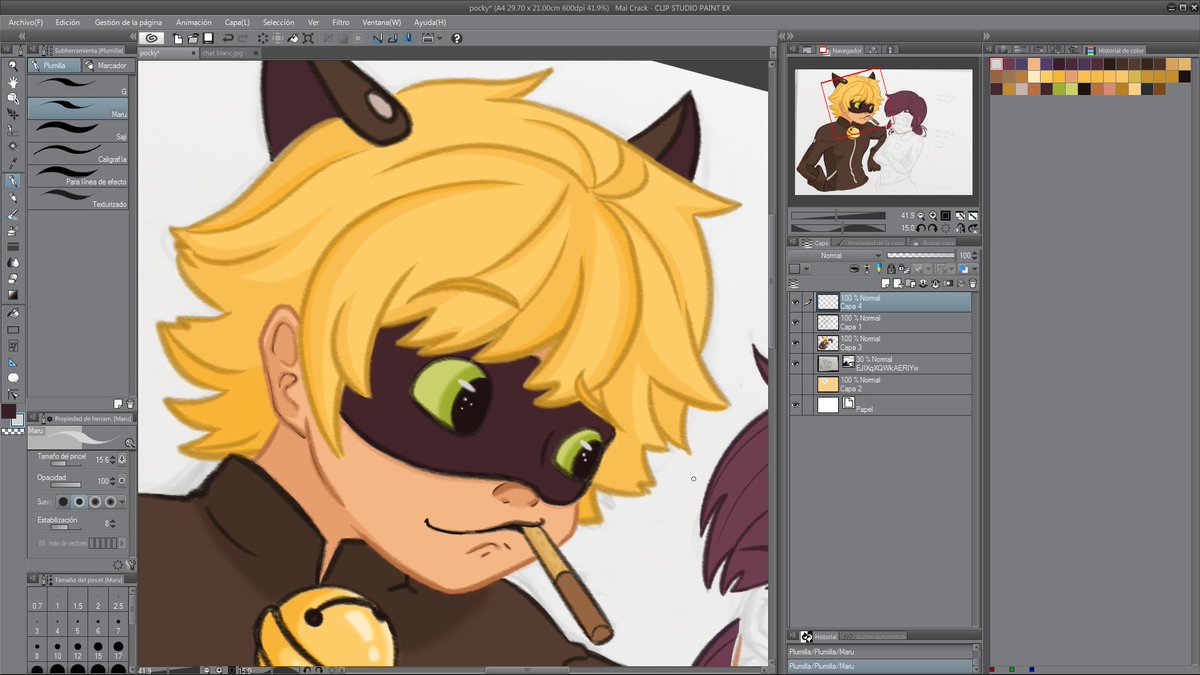Screen dimensions: 1200x675
Task: Select the top Plumilla/Plumilla/Maru history entry
Action: (x=880, y=651)
